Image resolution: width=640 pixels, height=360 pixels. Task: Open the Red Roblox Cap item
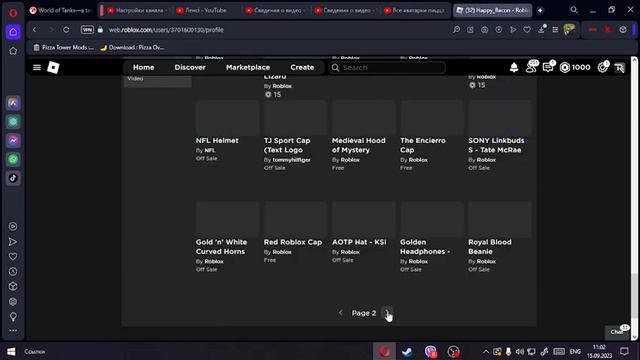(293, 242)
